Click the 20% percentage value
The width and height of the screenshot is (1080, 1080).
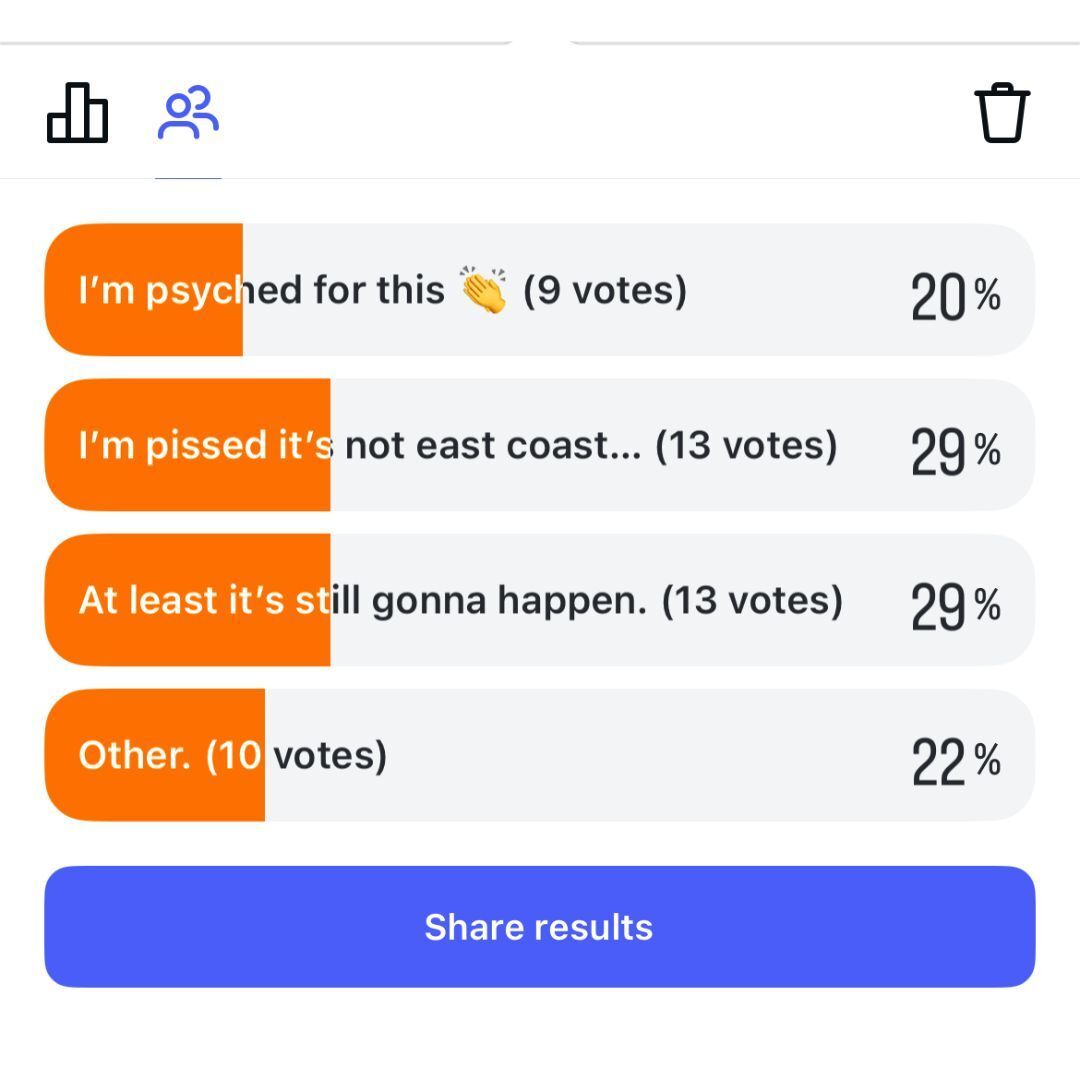click(x=955, y=297)
